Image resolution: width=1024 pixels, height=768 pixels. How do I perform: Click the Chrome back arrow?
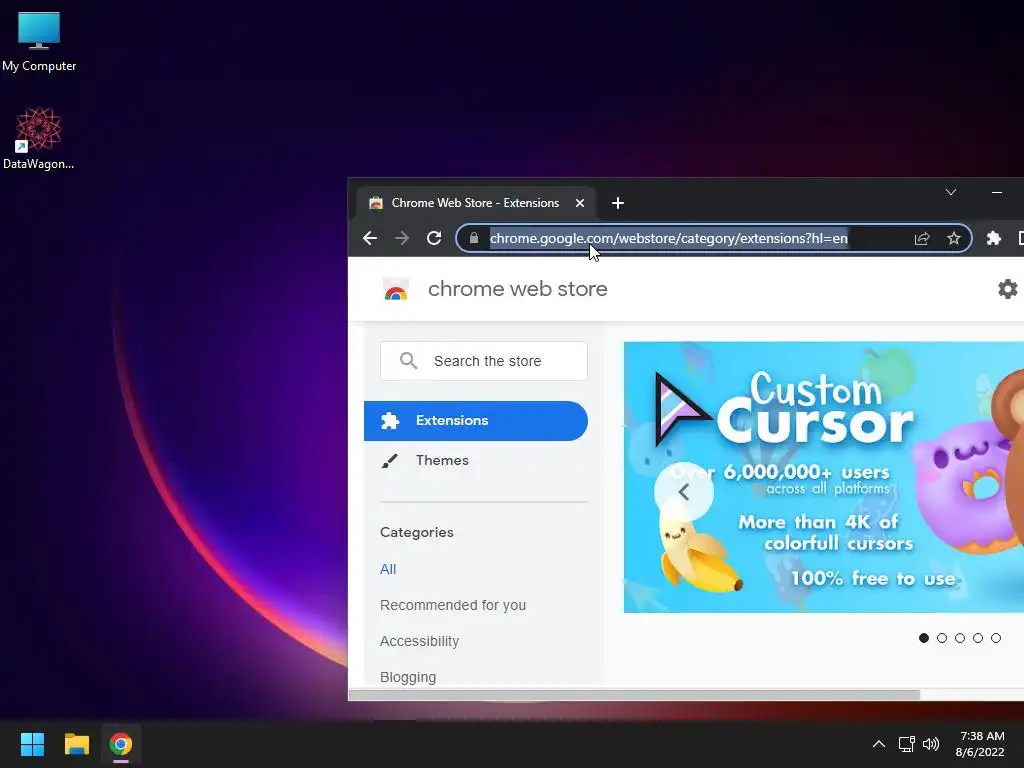tap(370, 238)
